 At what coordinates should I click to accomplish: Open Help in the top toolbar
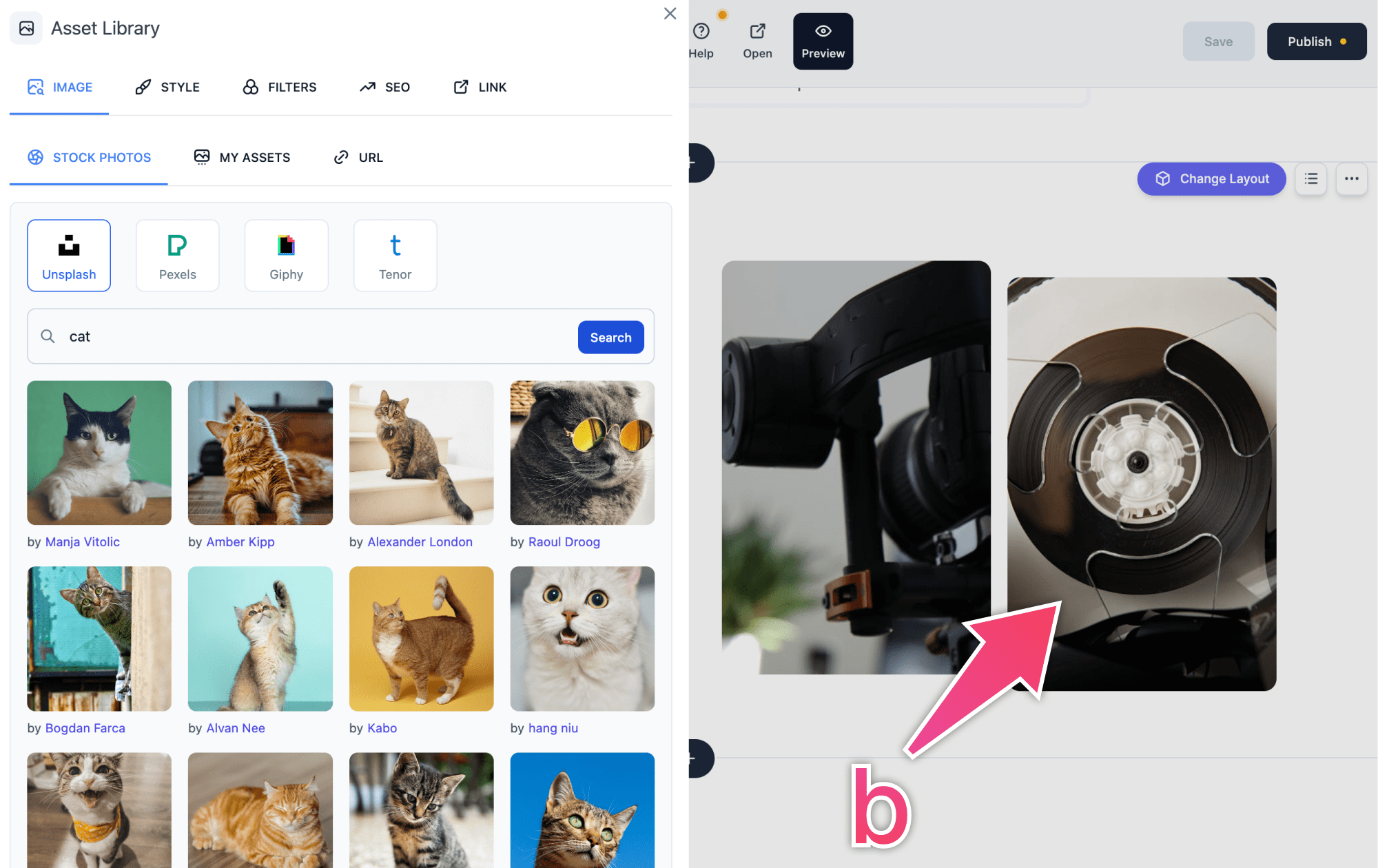tap(701, 41)
